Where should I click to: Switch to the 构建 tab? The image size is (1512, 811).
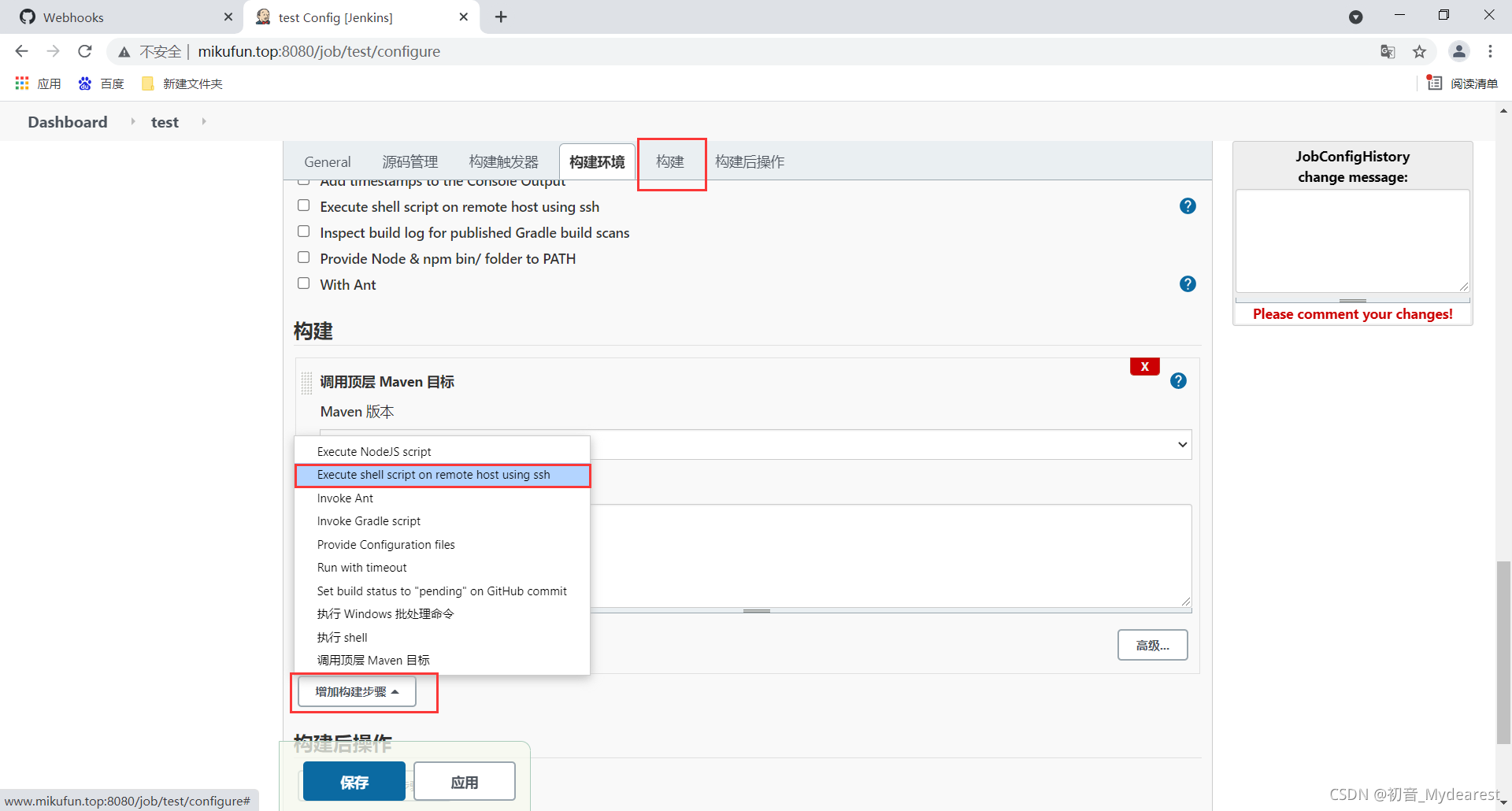[x=670, y=162]
